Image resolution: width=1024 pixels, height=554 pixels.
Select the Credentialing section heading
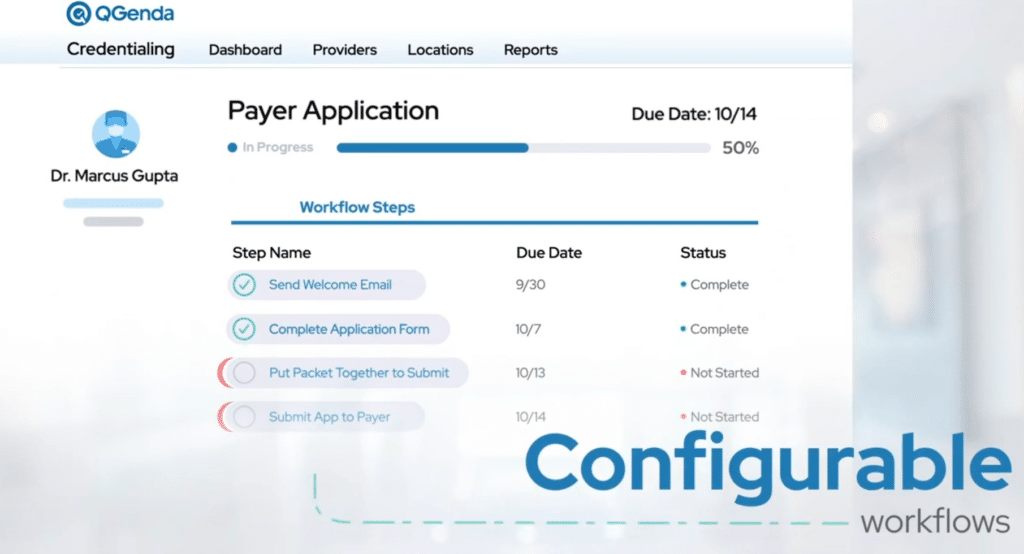click(x=120, y=49)
